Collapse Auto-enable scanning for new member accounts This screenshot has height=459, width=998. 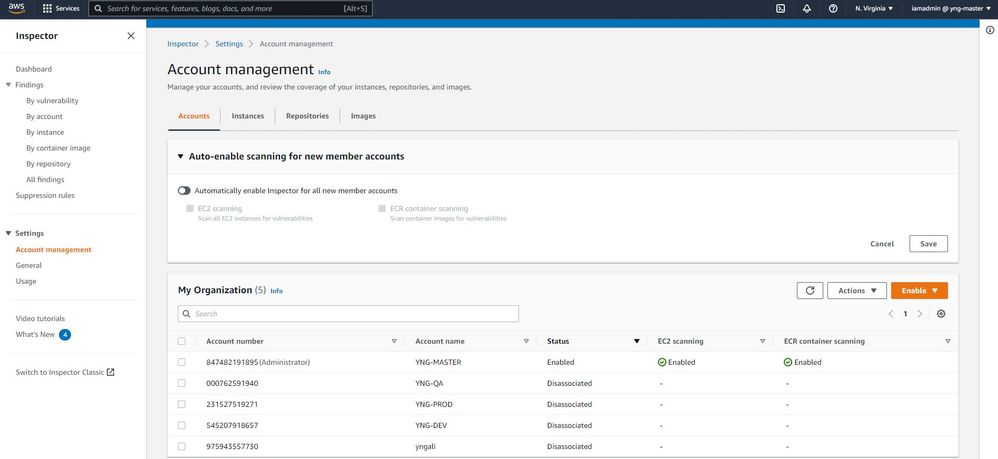(181, 156)
